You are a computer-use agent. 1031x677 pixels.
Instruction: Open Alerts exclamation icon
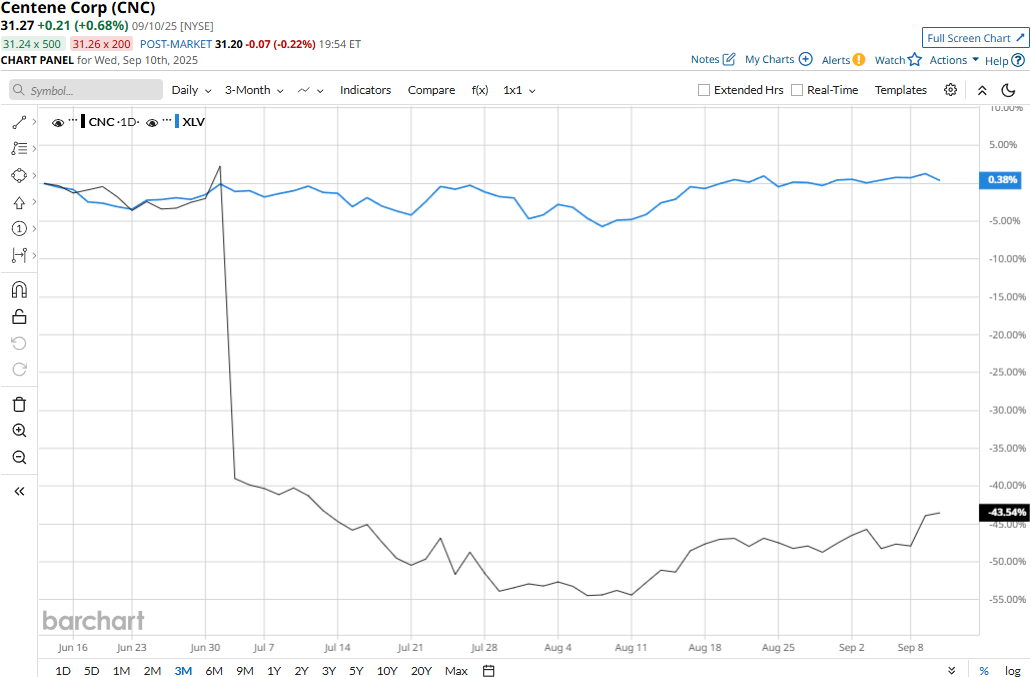click(859, 60)
